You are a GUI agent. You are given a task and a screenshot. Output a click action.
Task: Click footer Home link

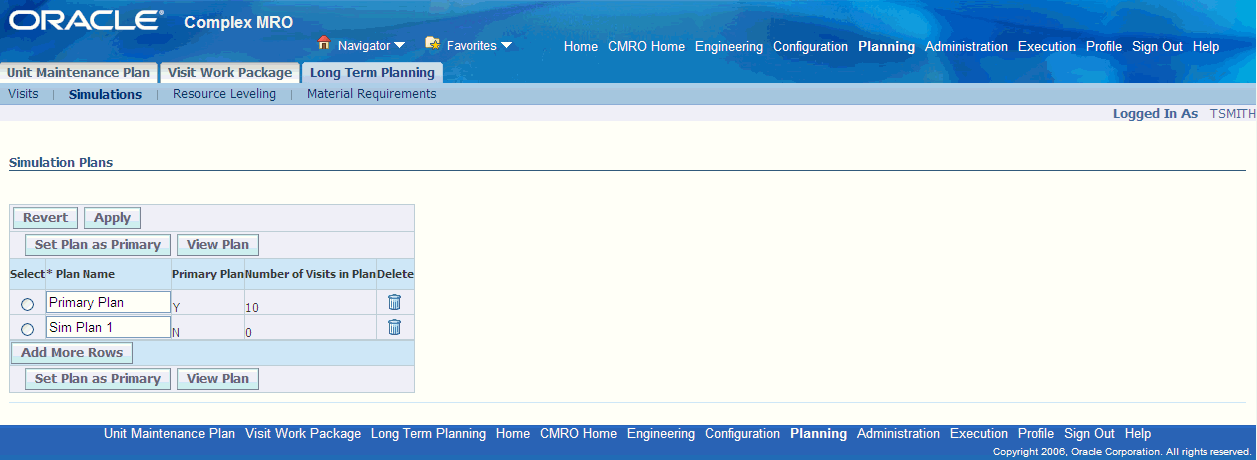coord(513,434)
